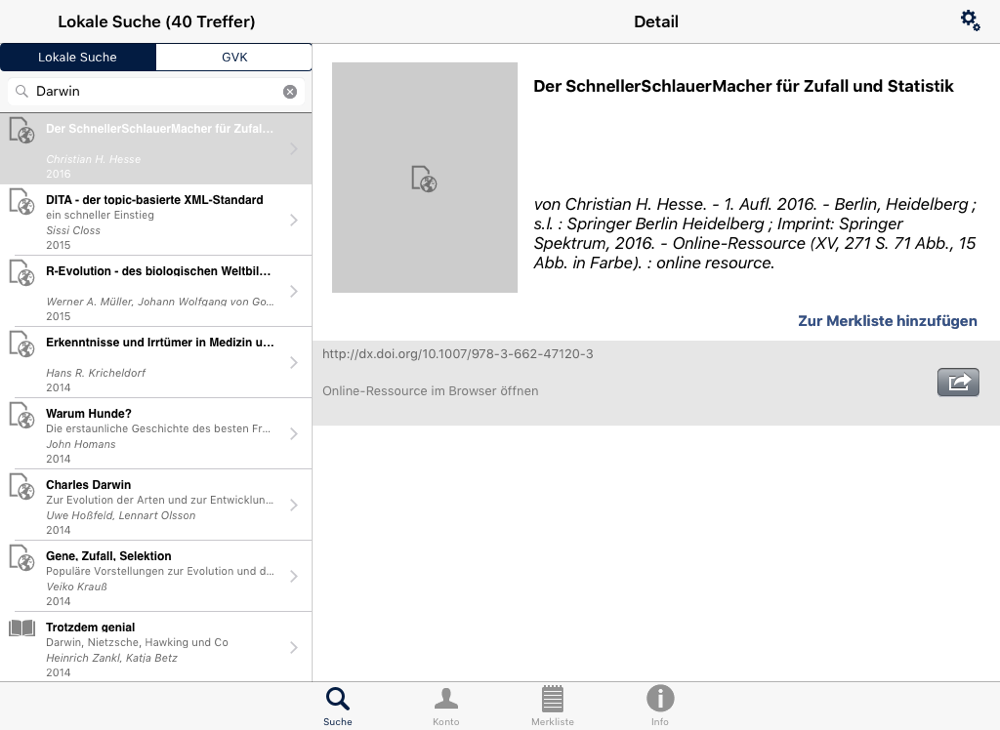Viewport: 1000px width, 730px height.
Task: Click online resource icon for Erkenntnisse und Irrtümer
Action: pyautogui.click(x=22, y=345)
